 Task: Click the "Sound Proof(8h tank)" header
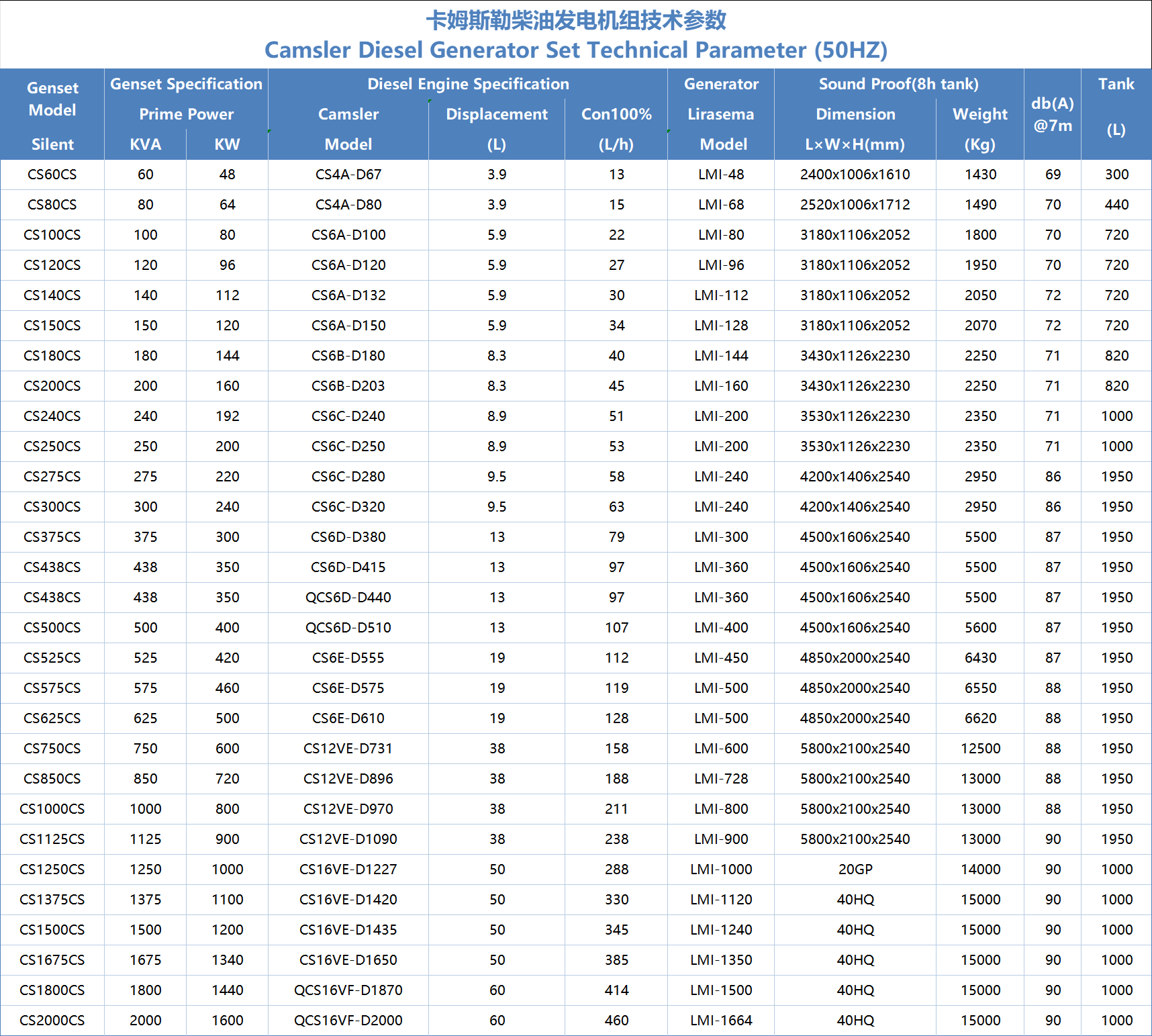point(899,84)
